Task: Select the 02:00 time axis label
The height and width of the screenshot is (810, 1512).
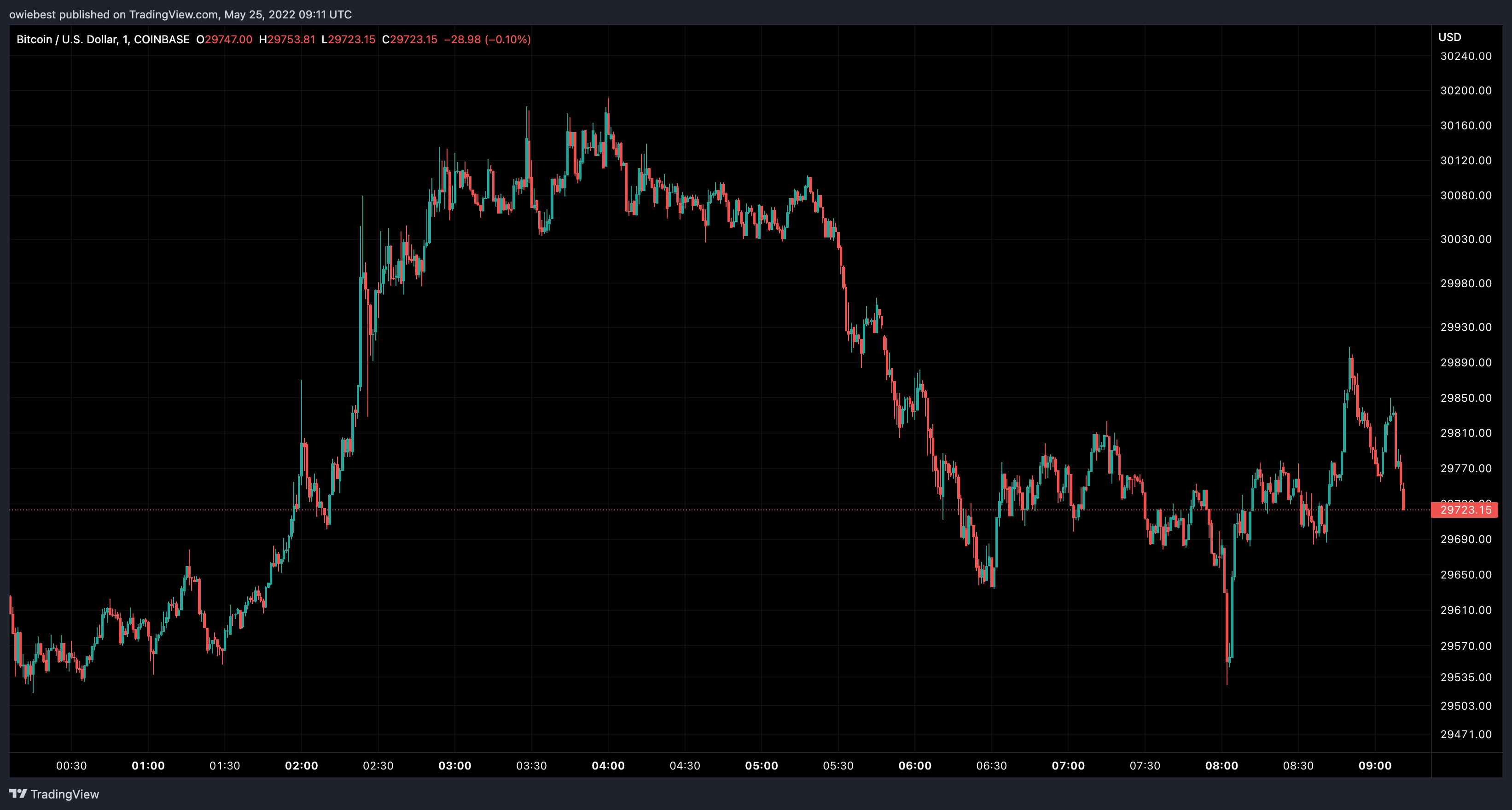Action: 301,765
